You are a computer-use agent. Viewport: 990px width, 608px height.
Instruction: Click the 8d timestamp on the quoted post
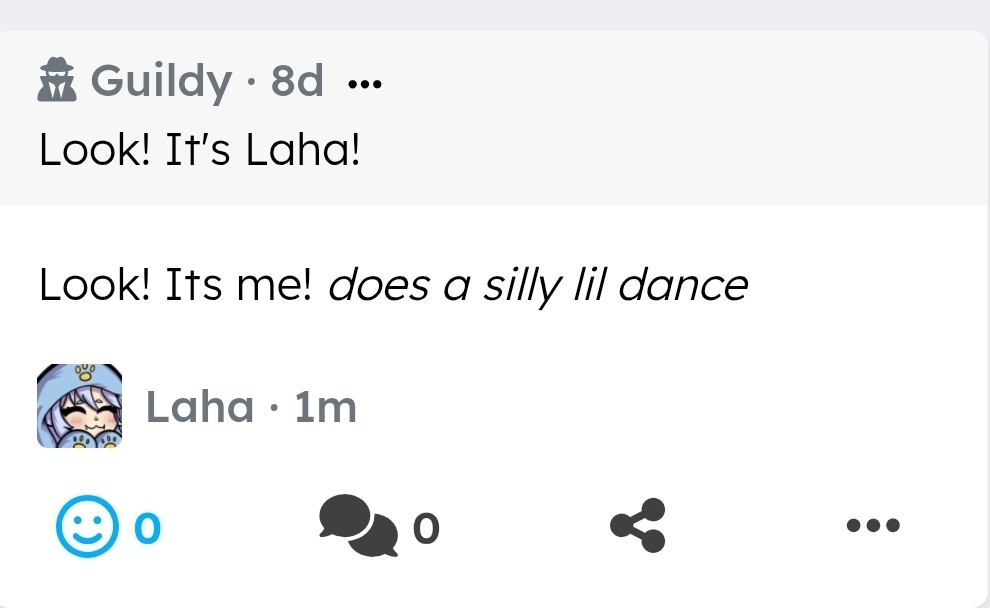(297, 80)
